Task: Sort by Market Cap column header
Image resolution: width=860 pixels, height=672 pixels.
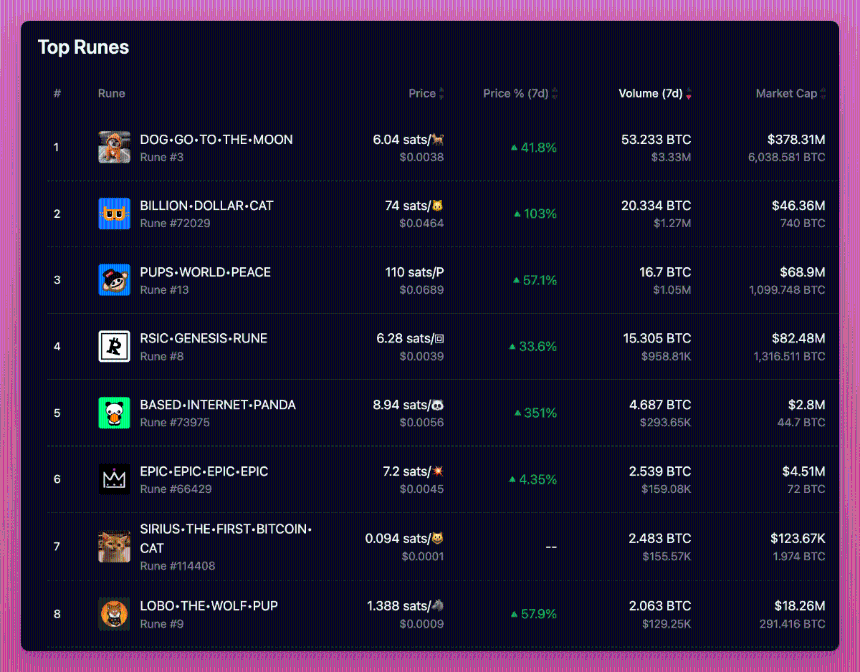Action: point(790,93)
